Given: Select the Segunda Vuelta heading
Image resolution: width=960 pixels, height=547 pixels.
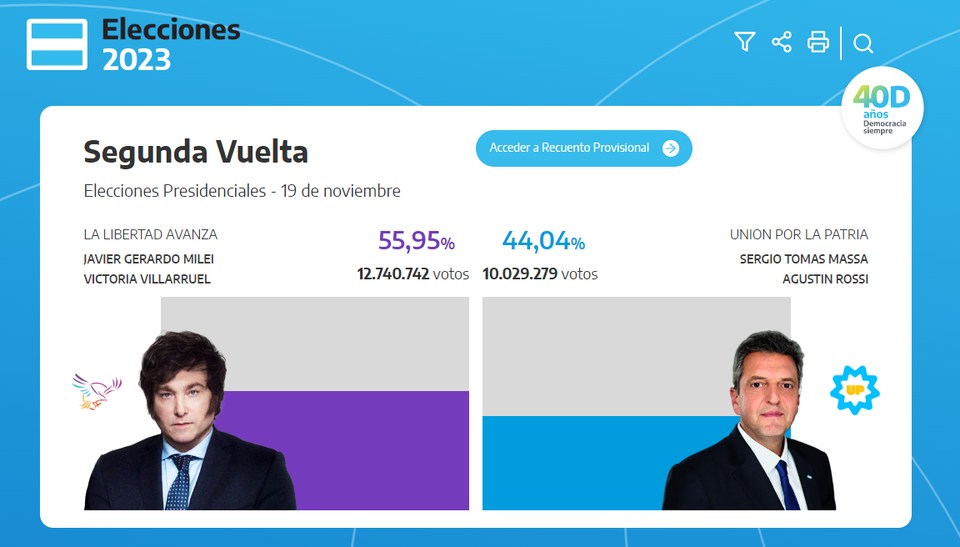Looking at the screenshot, I should pyautogui.click(x=196, y=152).
